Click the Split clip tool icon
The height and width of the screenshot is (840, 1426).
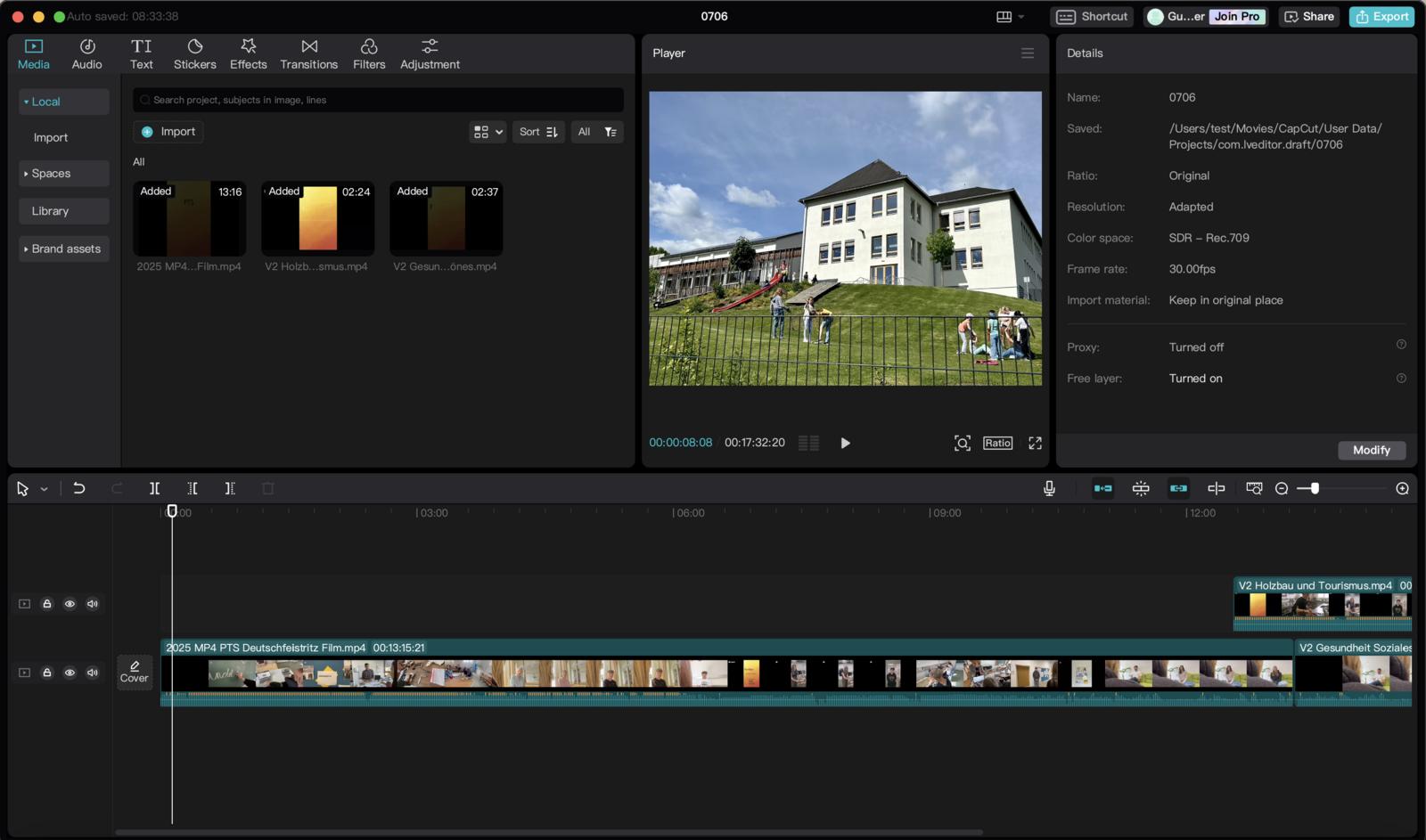[154, 488]
